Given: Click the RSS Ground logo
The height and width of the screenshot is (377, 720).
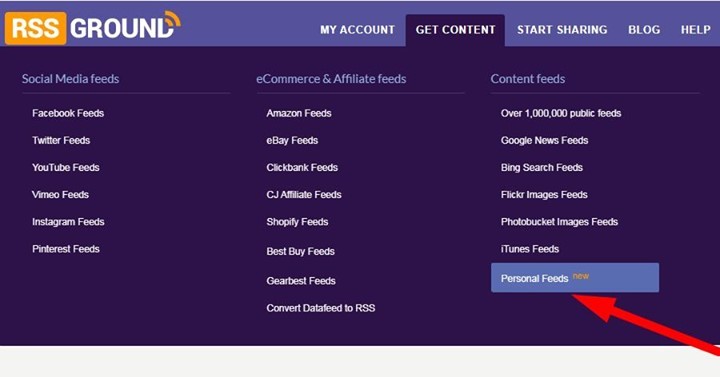Looking at the screenshot, I should click(93, 28).
